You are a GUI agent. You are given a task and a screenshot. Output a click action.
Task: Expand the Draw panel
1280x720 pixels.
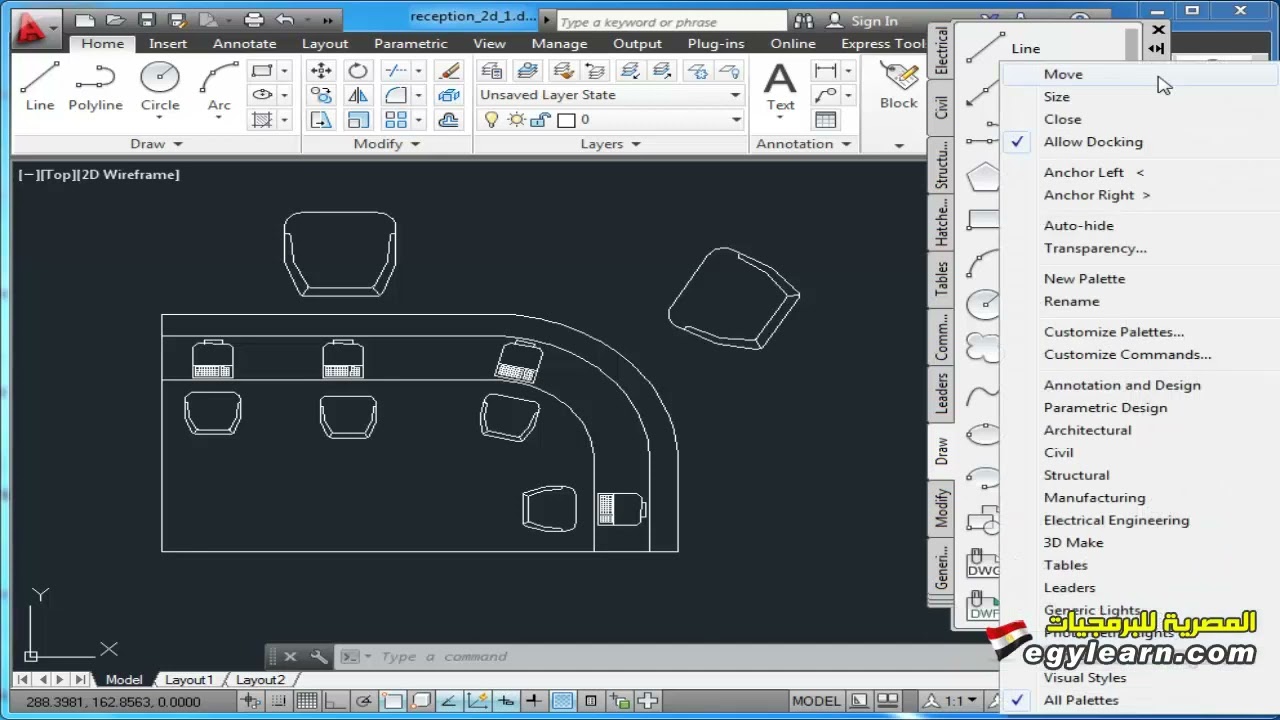tap(156, 144)
